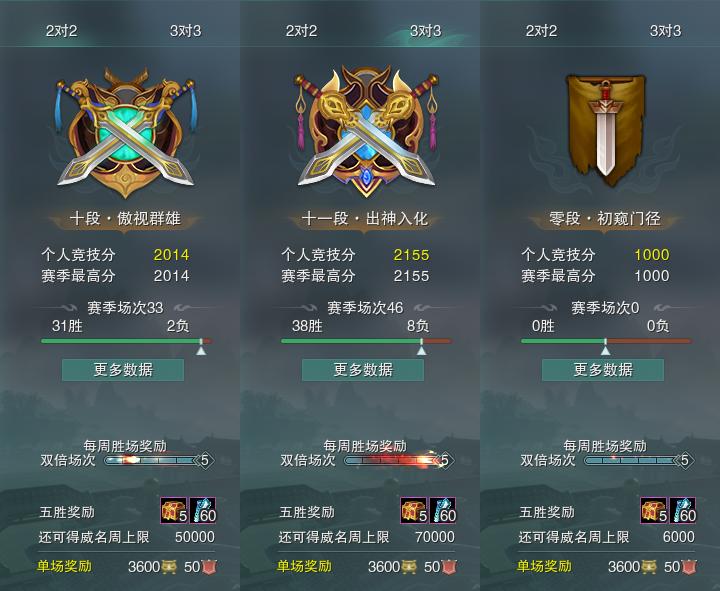Click blue axe reward icon in middle panel
The image size is (720, 591).
tap(443, 511)
